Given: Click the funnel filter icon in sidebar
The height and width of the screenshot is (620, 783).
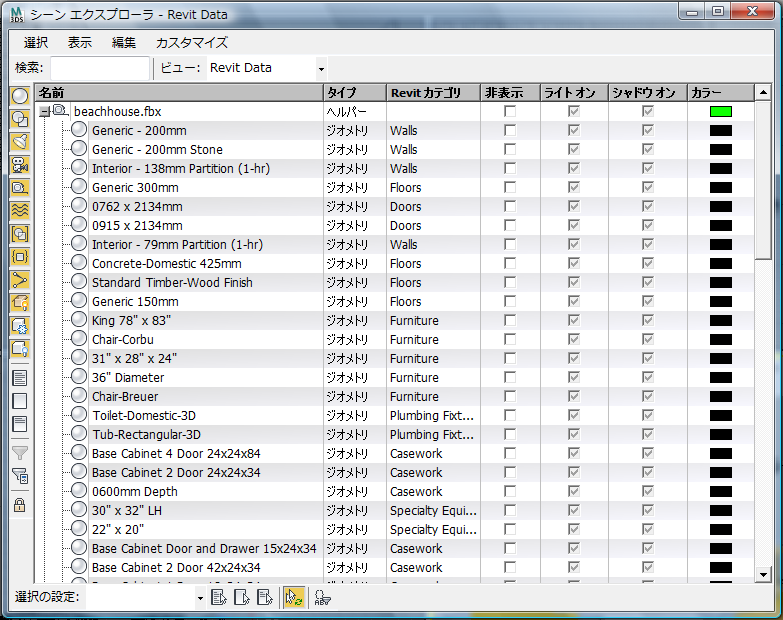Looking at the screenshot, I should click(20, 452).
